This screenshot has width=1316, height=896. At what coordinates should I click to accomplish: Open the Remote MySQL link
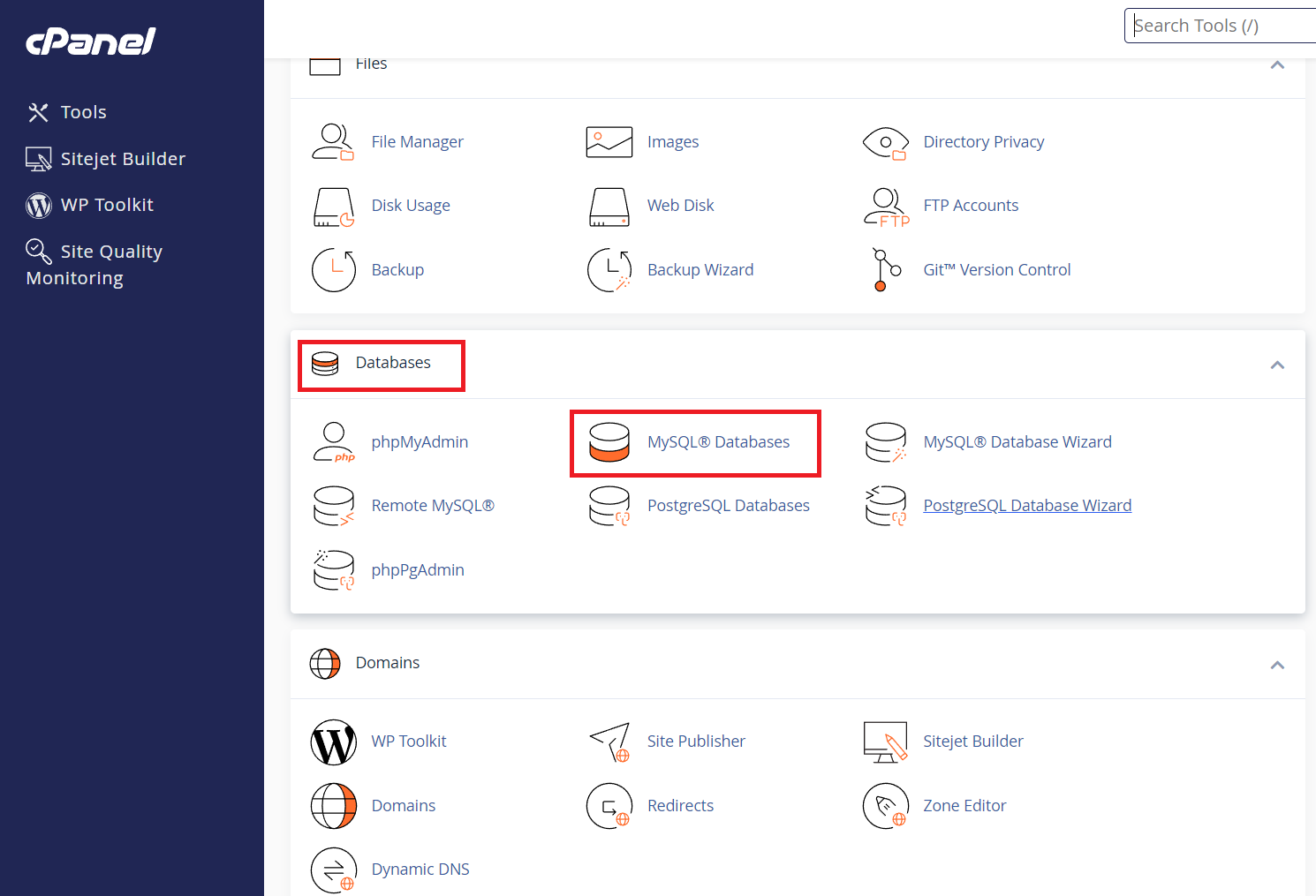coord(433,506)
